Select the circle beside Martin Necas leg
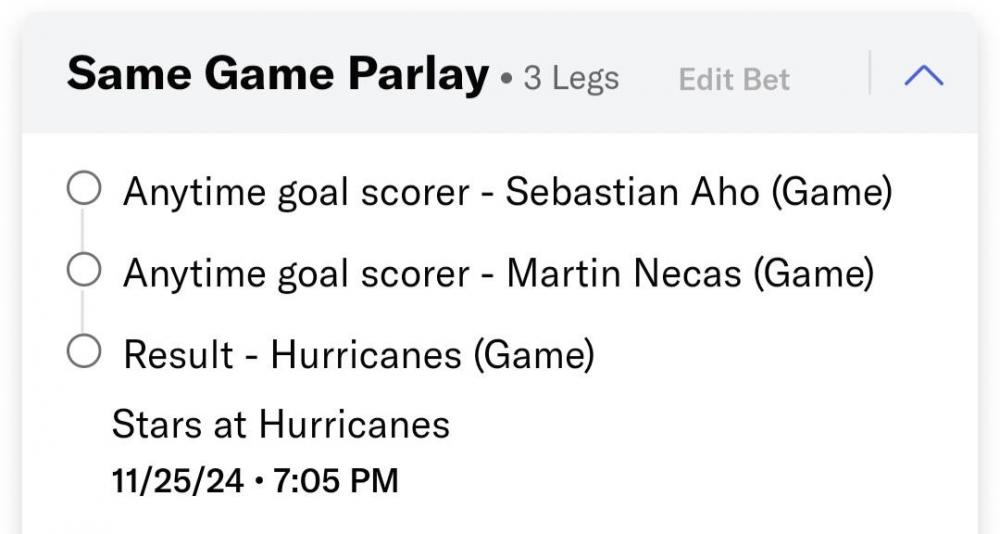Image resolution: width=1000 pixels, height=534 pixels. [83, 270]
